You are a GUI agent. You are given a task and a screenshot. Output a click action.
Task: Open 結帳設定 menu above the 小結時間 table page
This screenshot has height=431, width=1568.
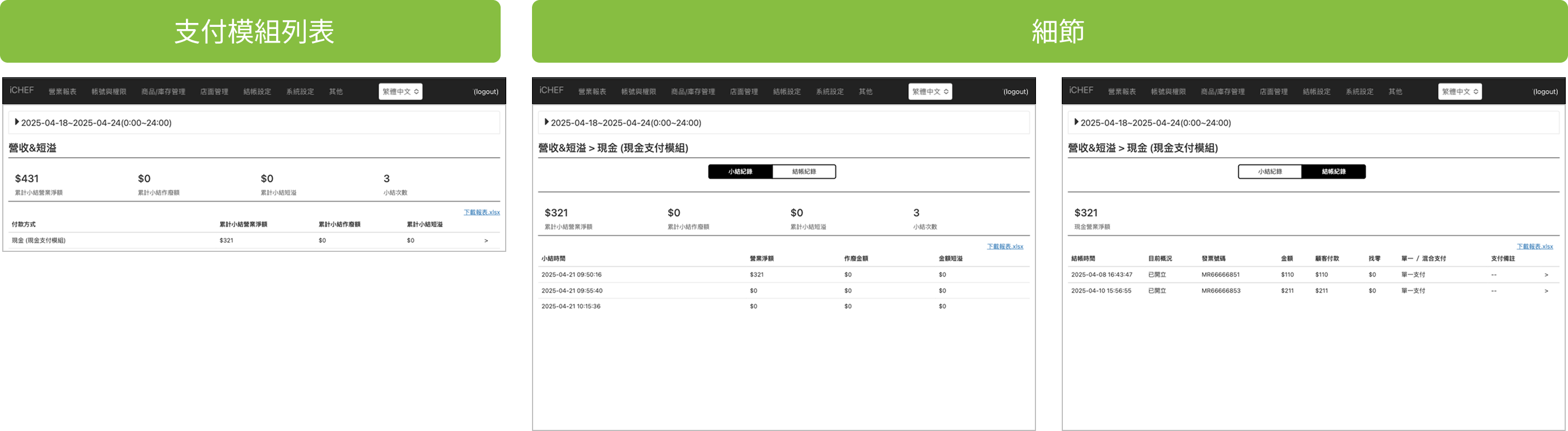tap(786, 92)
